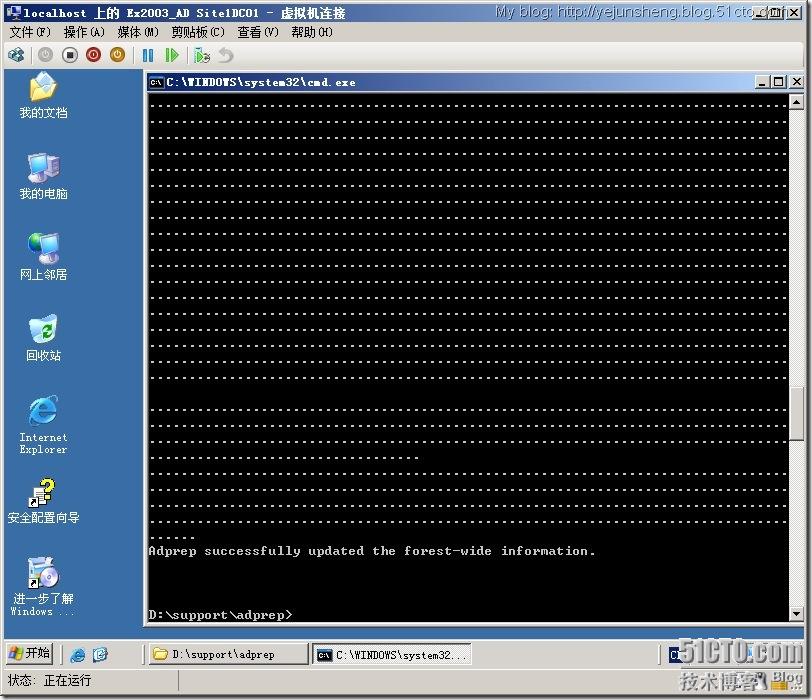This screenshot has width=812, height=700.
Task: Select the 回收站 recycle bin icon
Action: pos(44,339)
